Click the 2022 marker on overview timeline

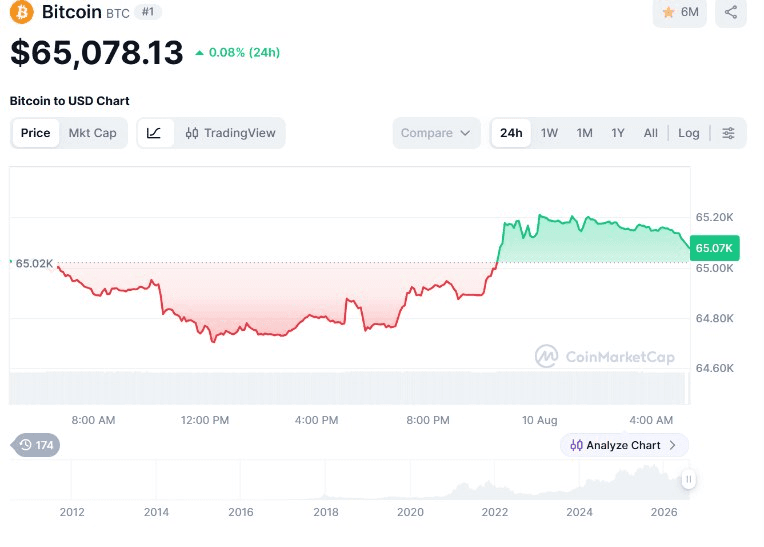coord(495,512)
